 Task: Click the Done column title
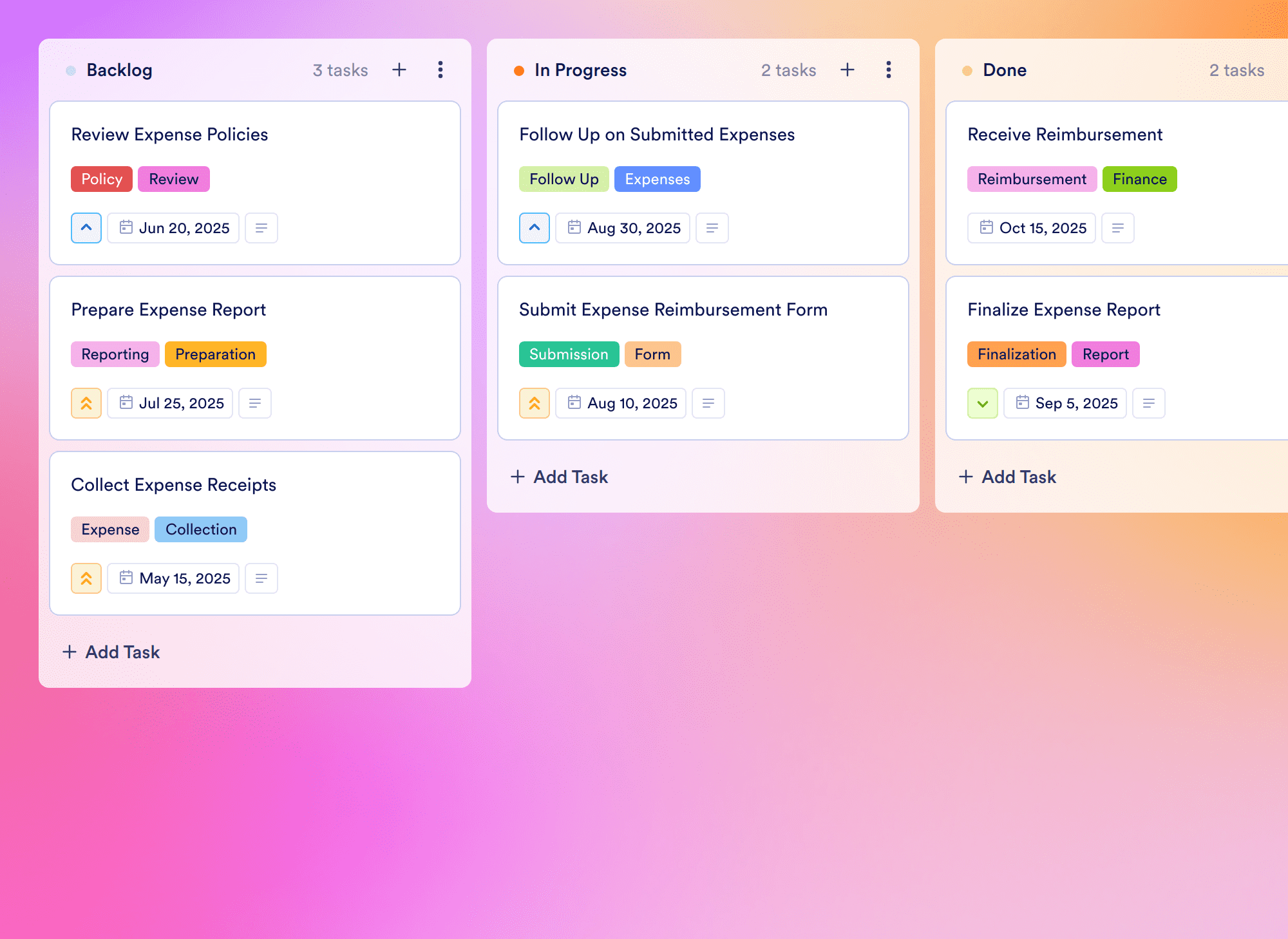pos(1005,70)
